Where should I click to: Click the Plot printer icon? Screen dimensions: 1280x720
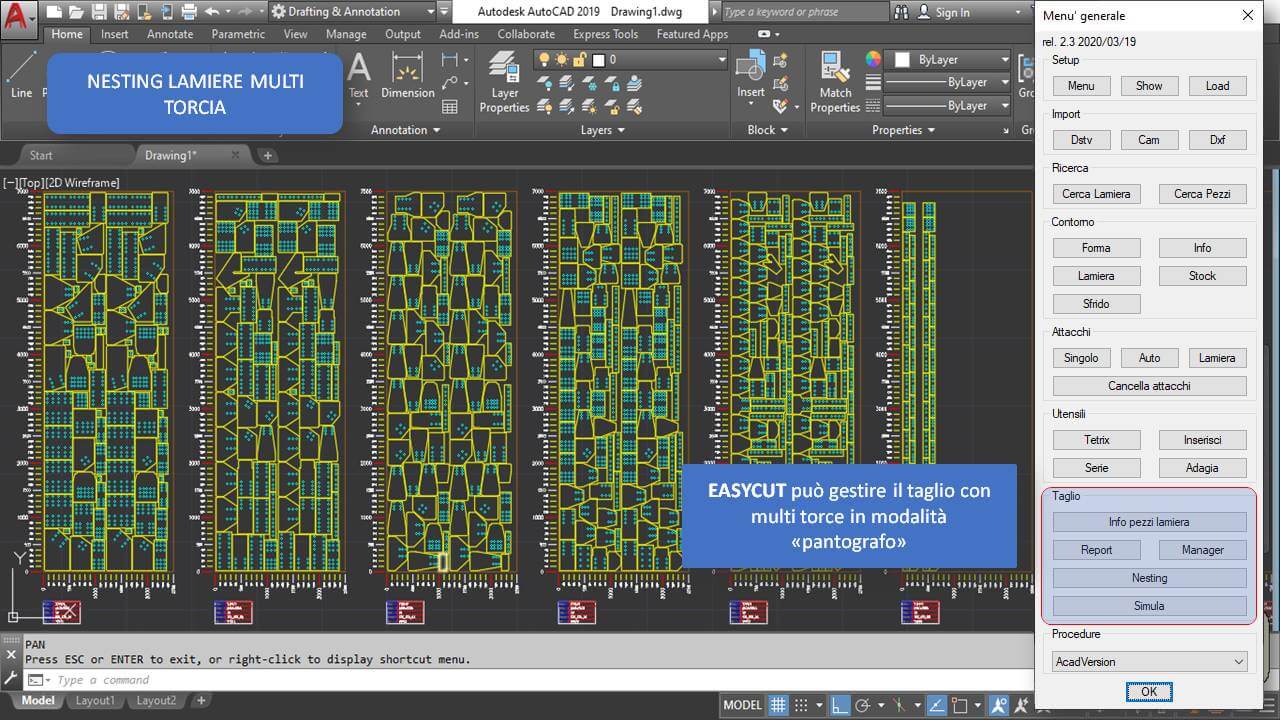click(188, 12)
